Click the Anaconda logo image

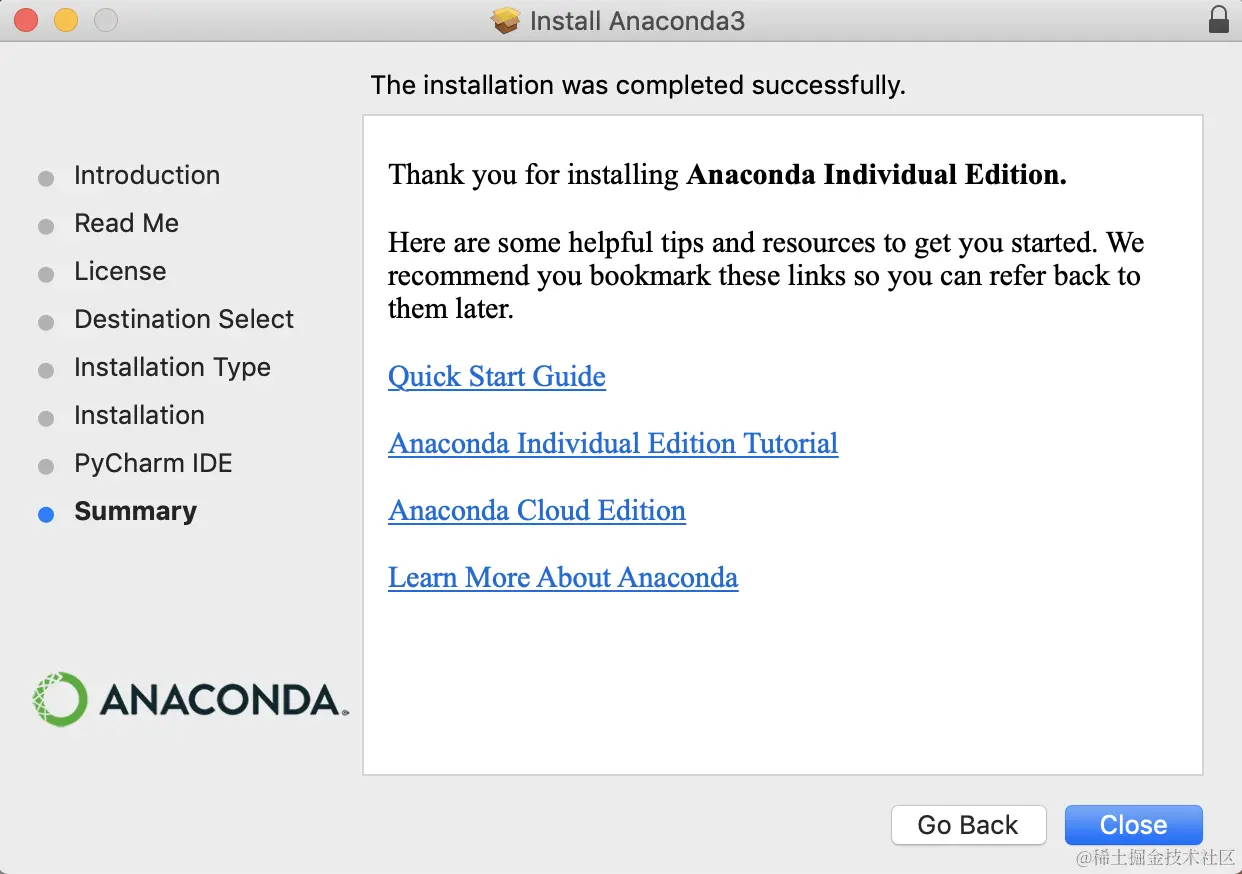coord(190,699)
